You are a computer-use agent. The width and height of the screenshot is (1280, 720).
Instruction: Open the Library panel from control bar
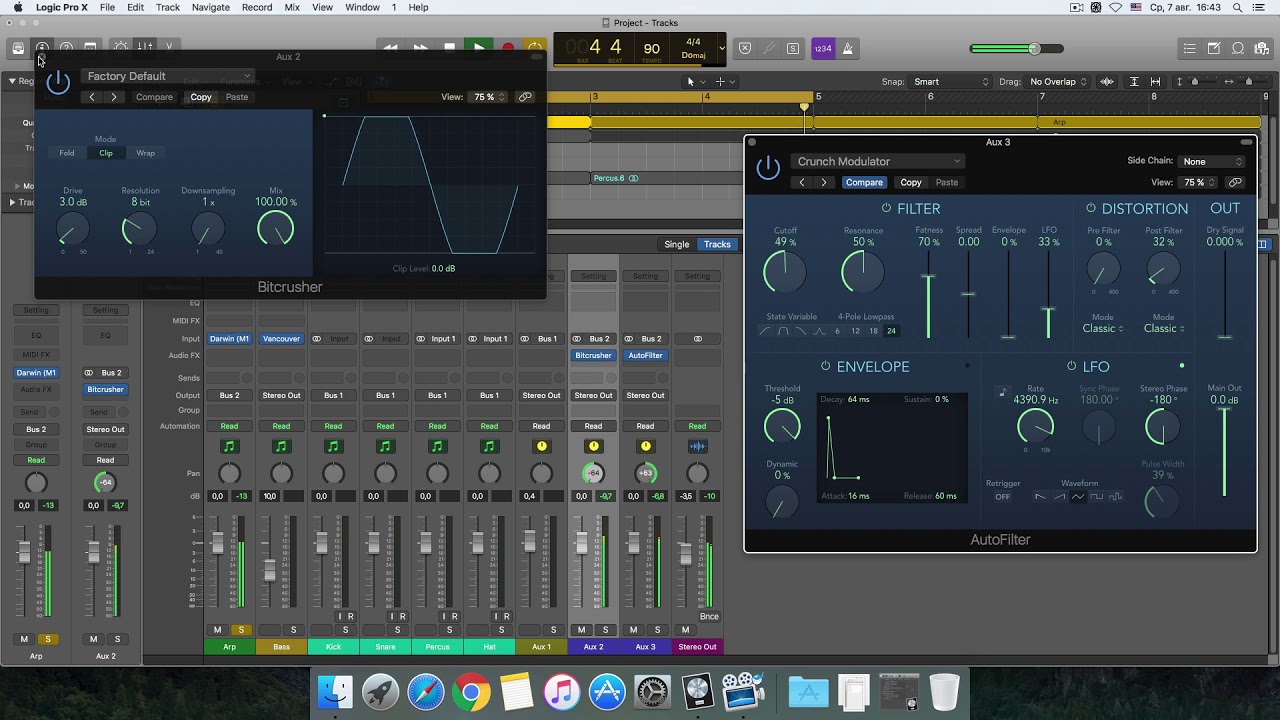tap(18, 48)
